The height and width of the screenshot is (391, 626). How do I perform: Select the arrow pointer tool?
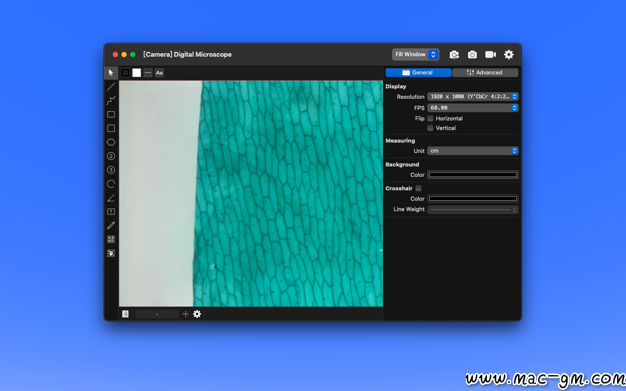coord(111,73)
